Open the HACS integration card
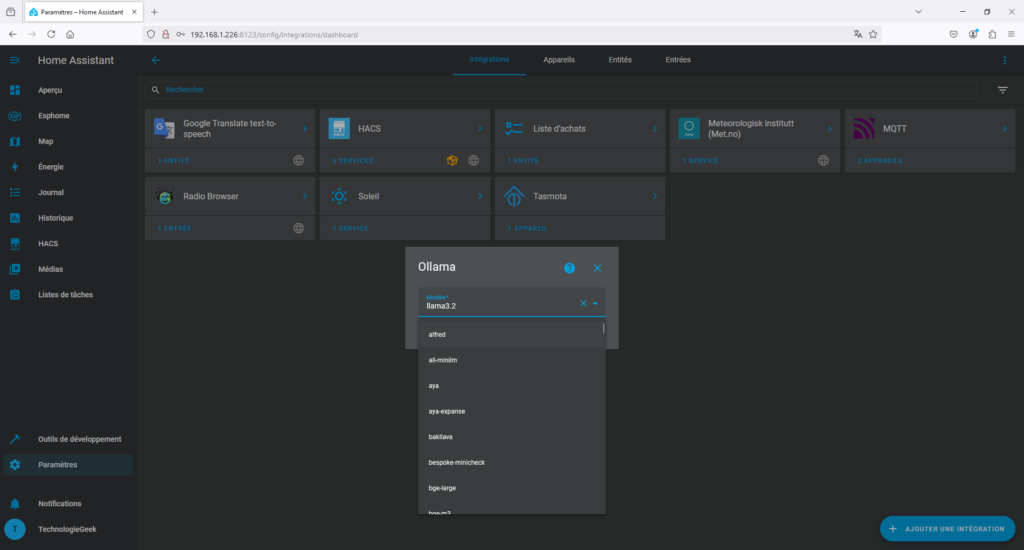Viewport: 1024px width, 550px height. (x=405, y=129)
